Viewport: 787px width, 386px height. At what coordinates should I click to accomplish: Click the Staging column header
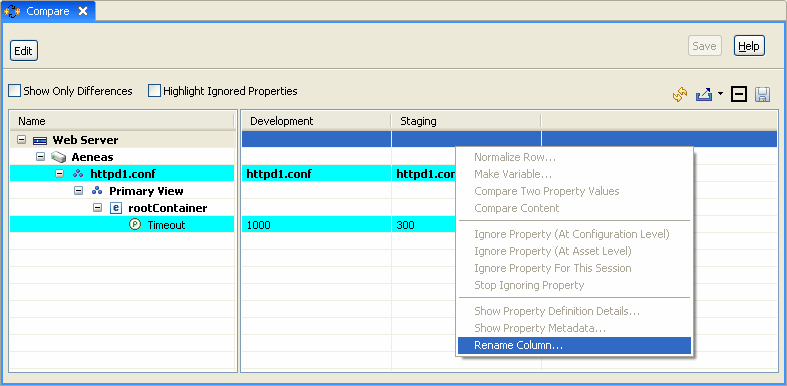(466, 121)
